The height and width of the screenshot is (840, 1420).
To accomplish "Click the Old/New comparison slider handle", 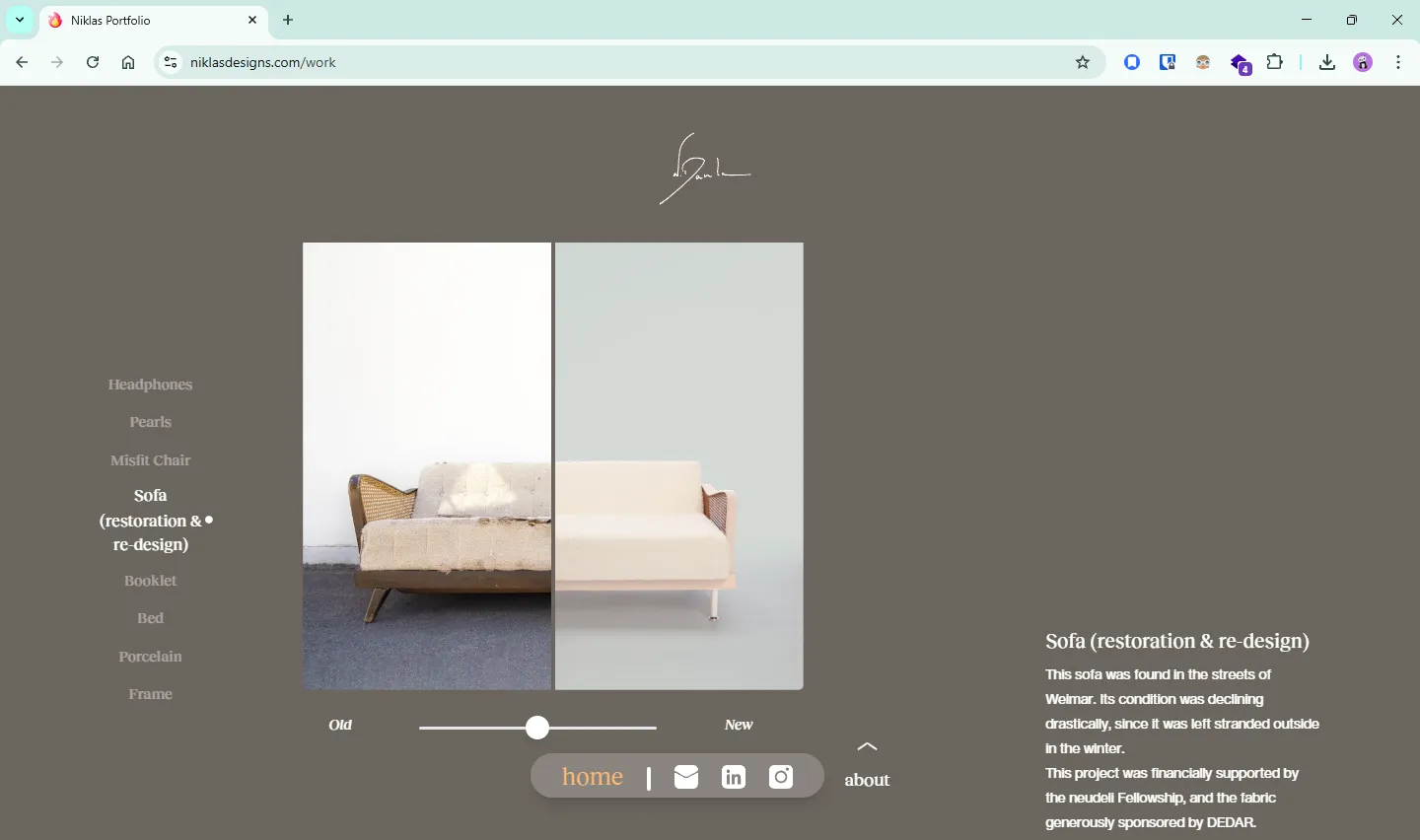I will pyautogui.click(x=537, y=728).
